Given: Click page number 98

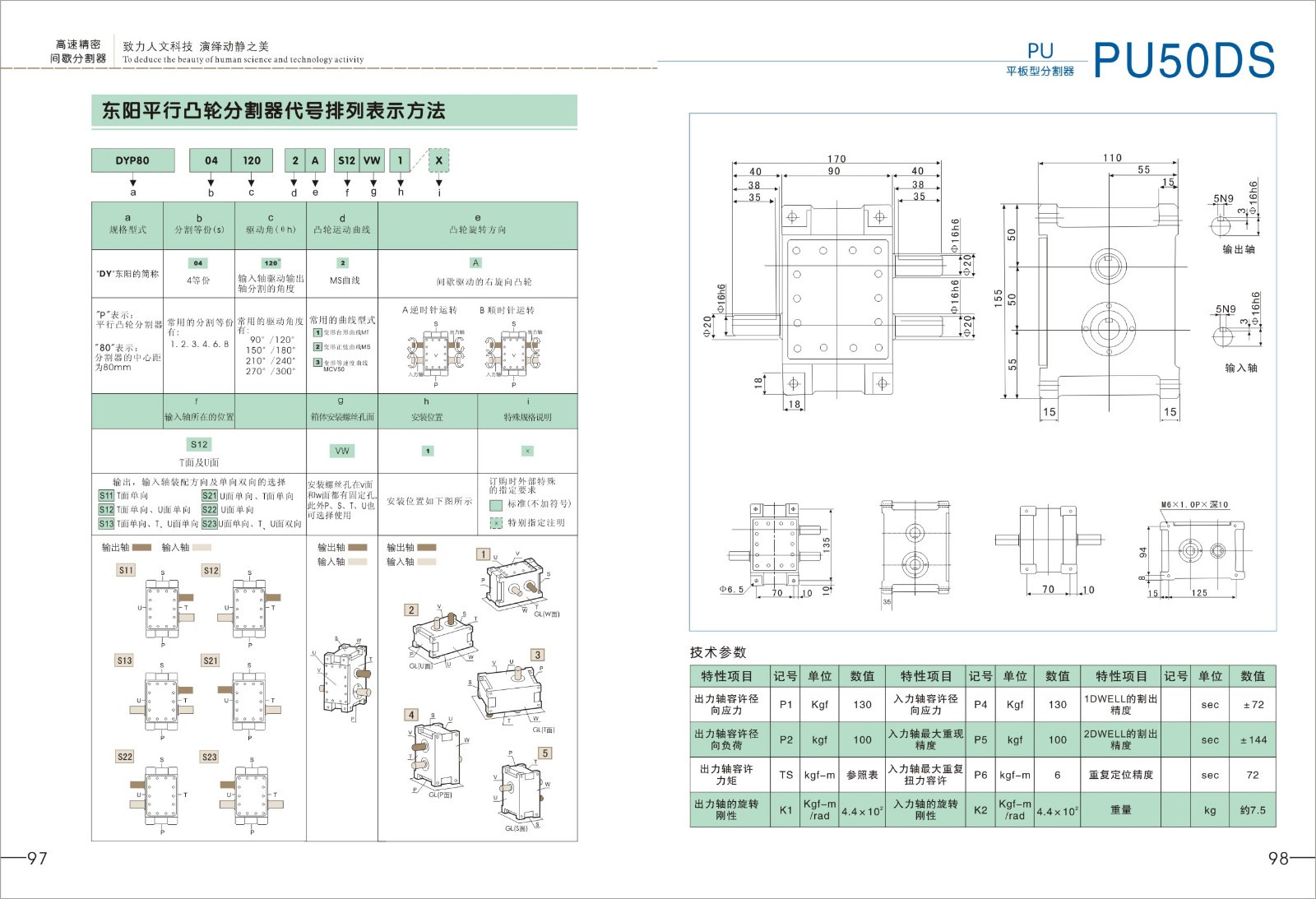Looking at the screenshot, I should 1278,858.
